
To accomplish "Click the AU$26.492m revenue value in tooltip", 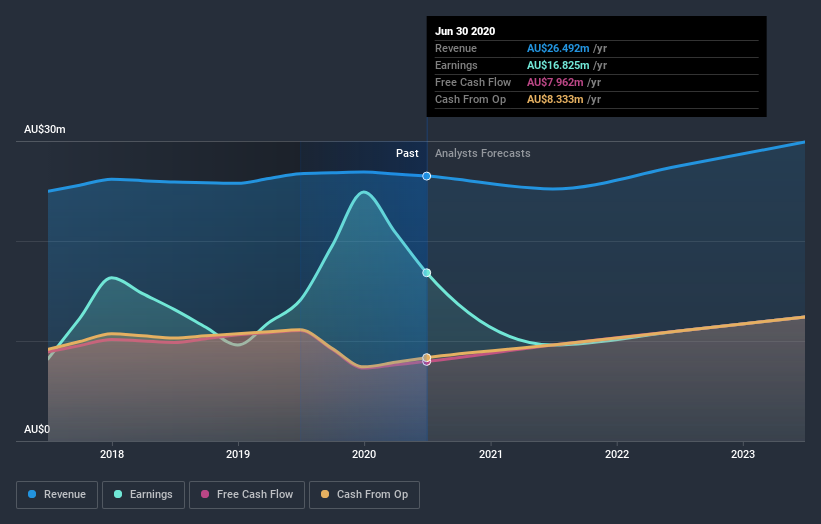I will coord(558,48).
